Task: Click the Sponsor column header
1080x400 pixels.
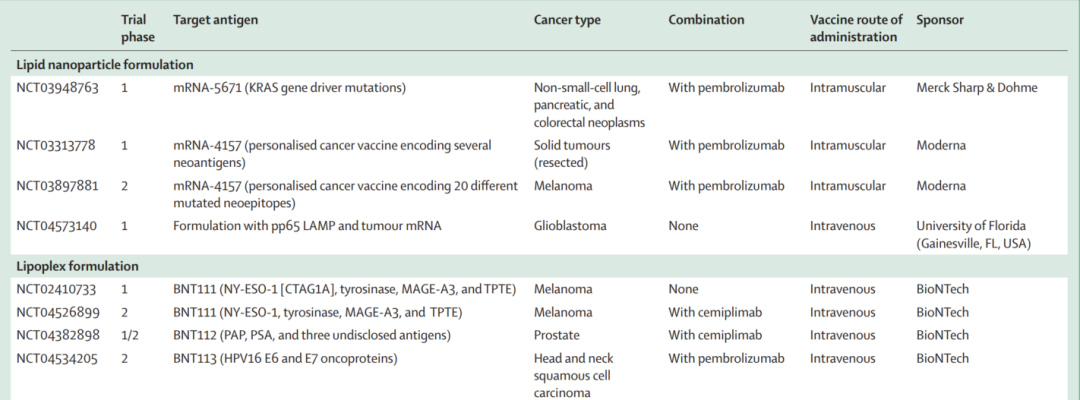Action: [x=939, y=20]
